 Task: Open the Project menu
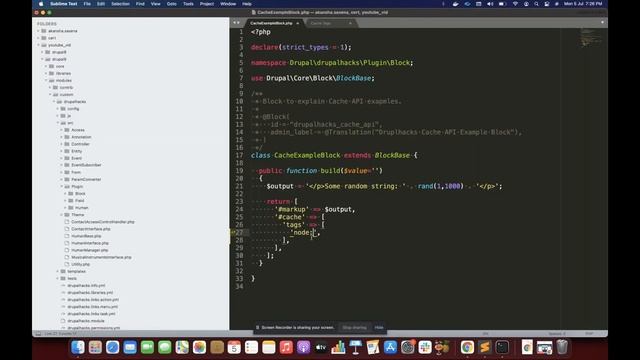pos(207,4)
